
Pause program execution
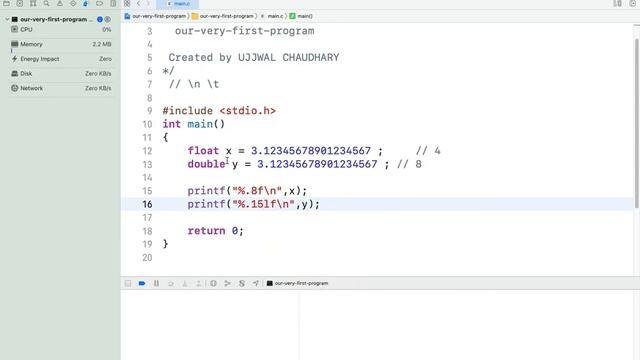pyautogui.click(x=156, y=283)
